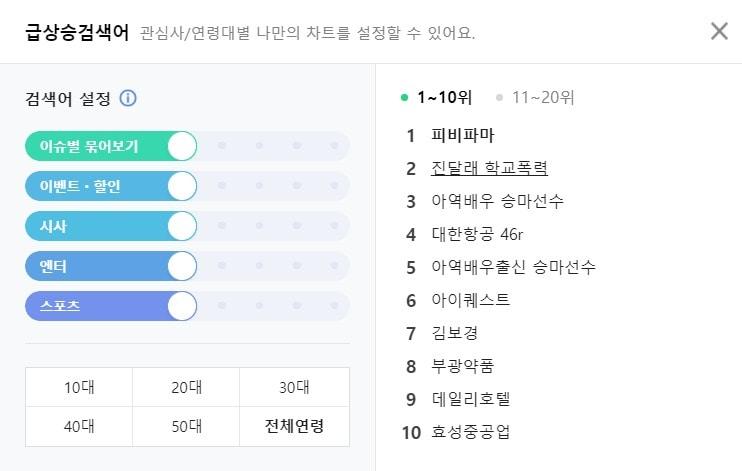The image size is (742, 471).
Task: Select 전체연령 for all ages
Action: pos(294,427)
